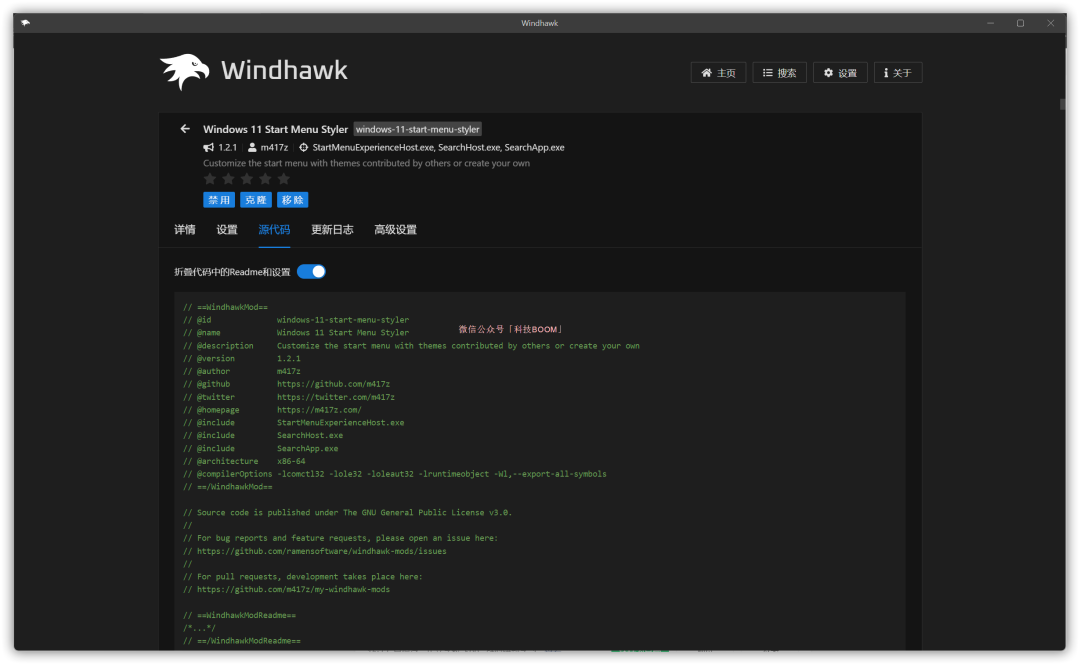This screenshot has height=665, width=1080.
Task: Open the 主页 home page button
Action: coord(718,73)
